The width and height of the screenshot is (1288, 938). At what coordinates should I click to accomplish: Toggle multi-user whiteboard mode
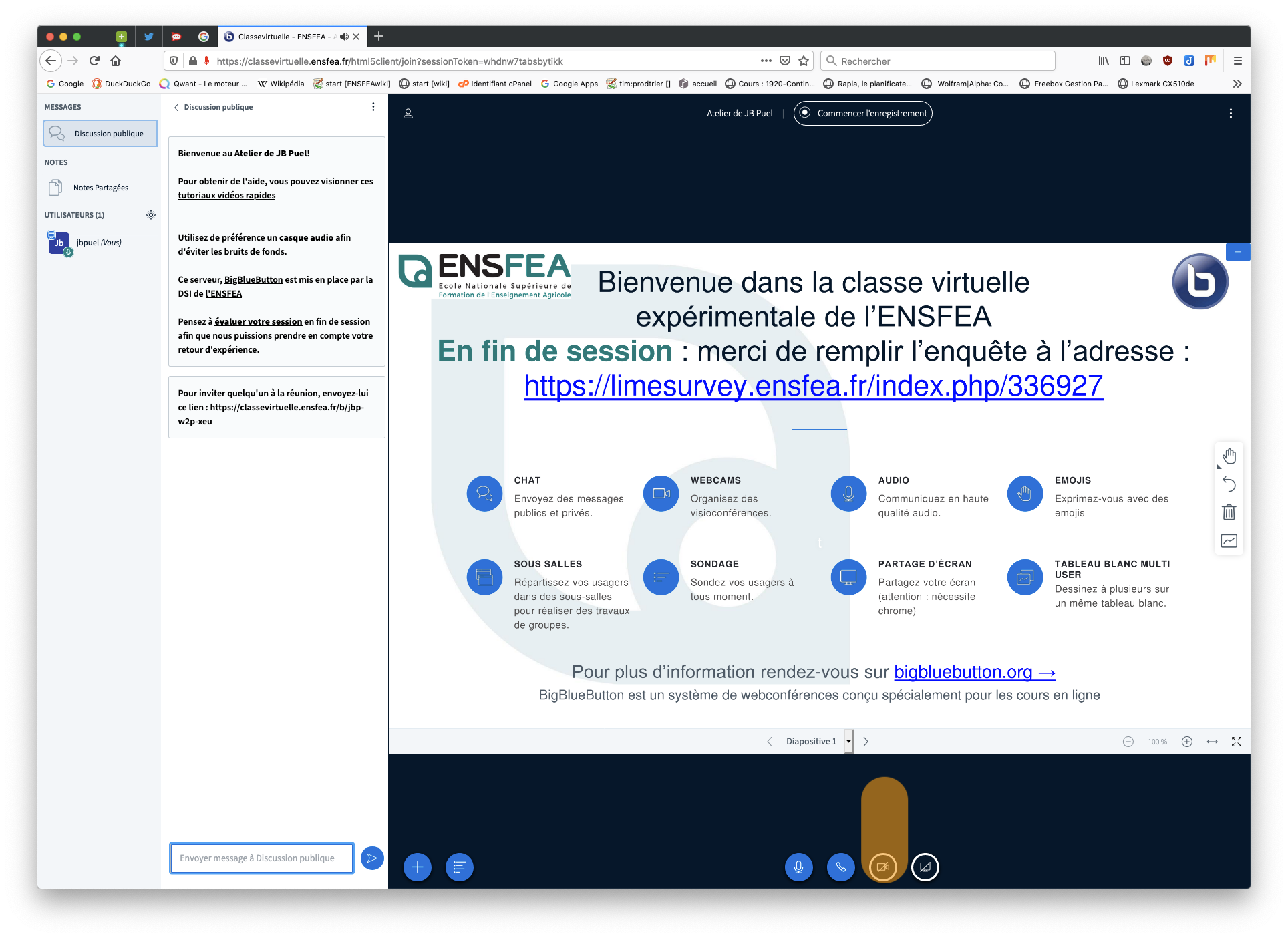coord(1229,540)
